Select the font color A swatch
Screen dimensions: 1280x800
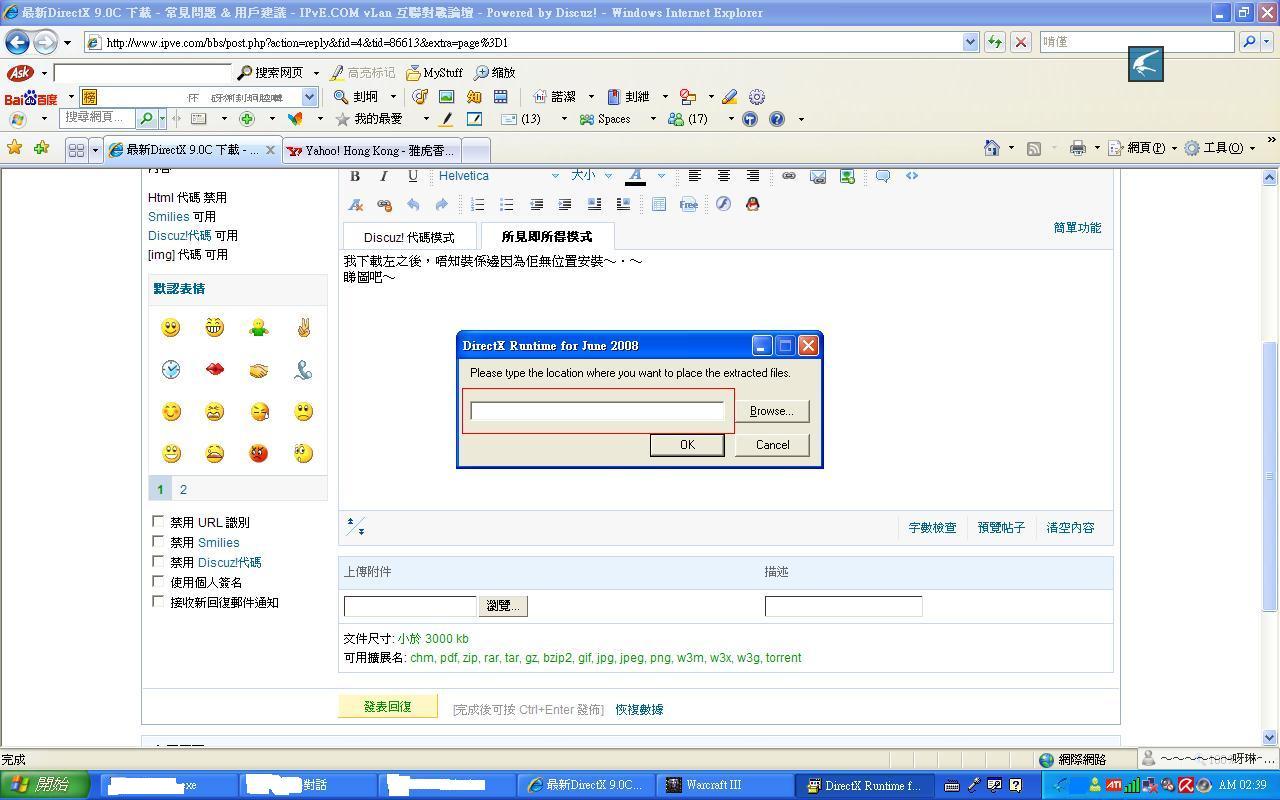(635, 176)
